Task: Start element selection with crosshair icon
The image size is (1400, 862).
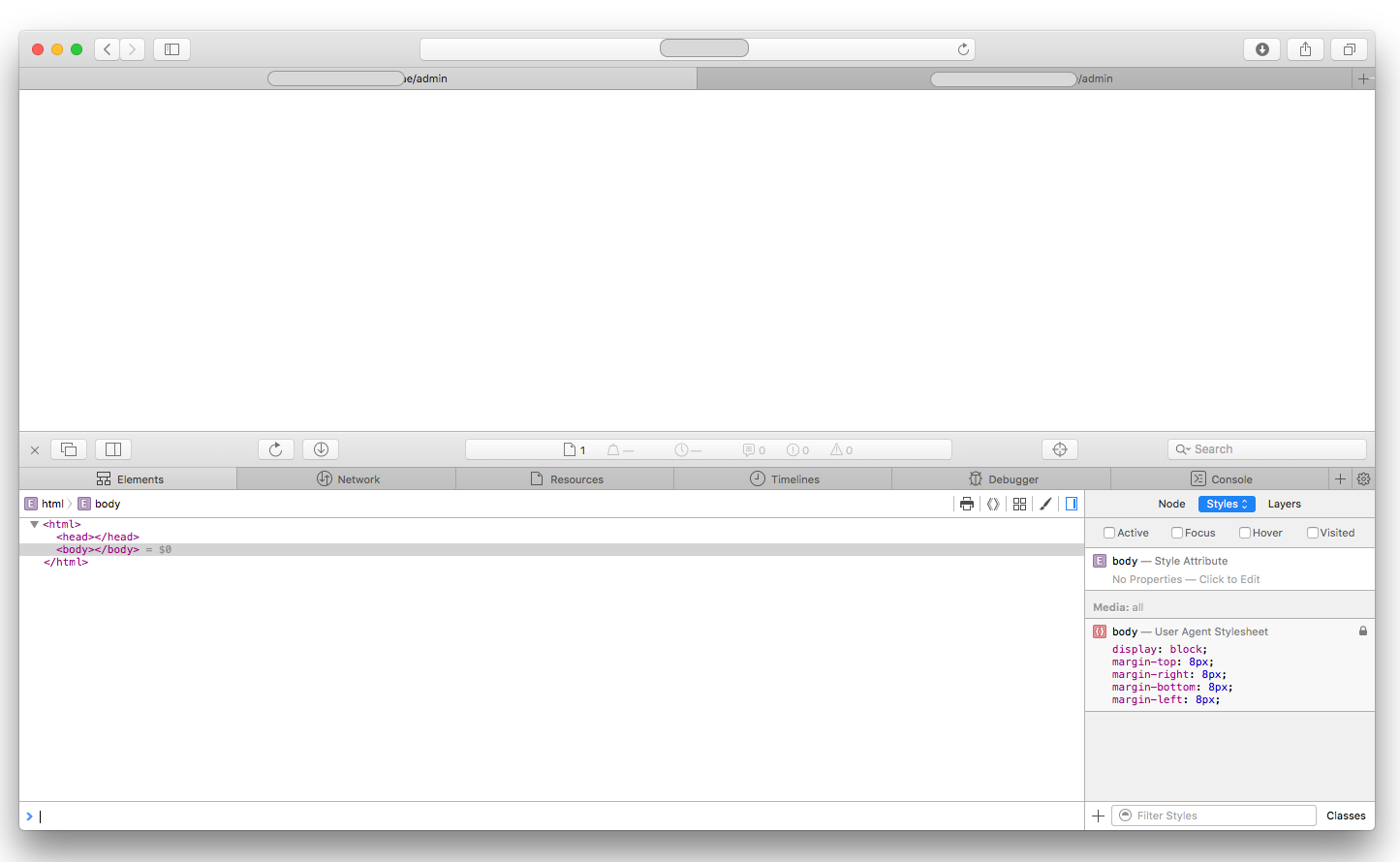Action: click(1060, 449)
